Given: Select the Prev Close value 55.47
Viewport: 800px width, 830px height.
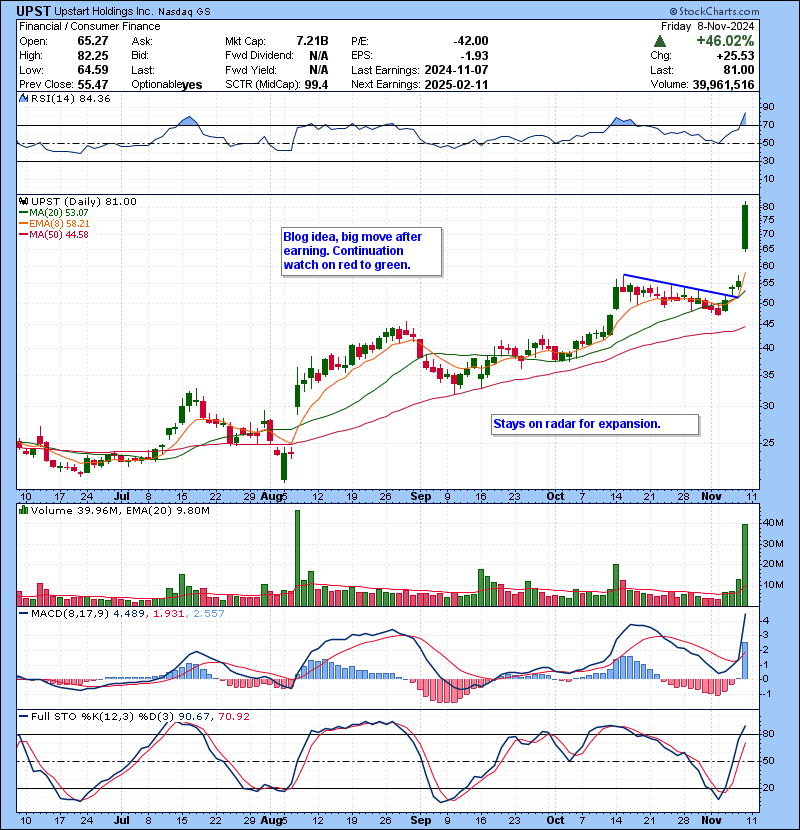Looking at the screenshot, I should click(x=93, y=84).
